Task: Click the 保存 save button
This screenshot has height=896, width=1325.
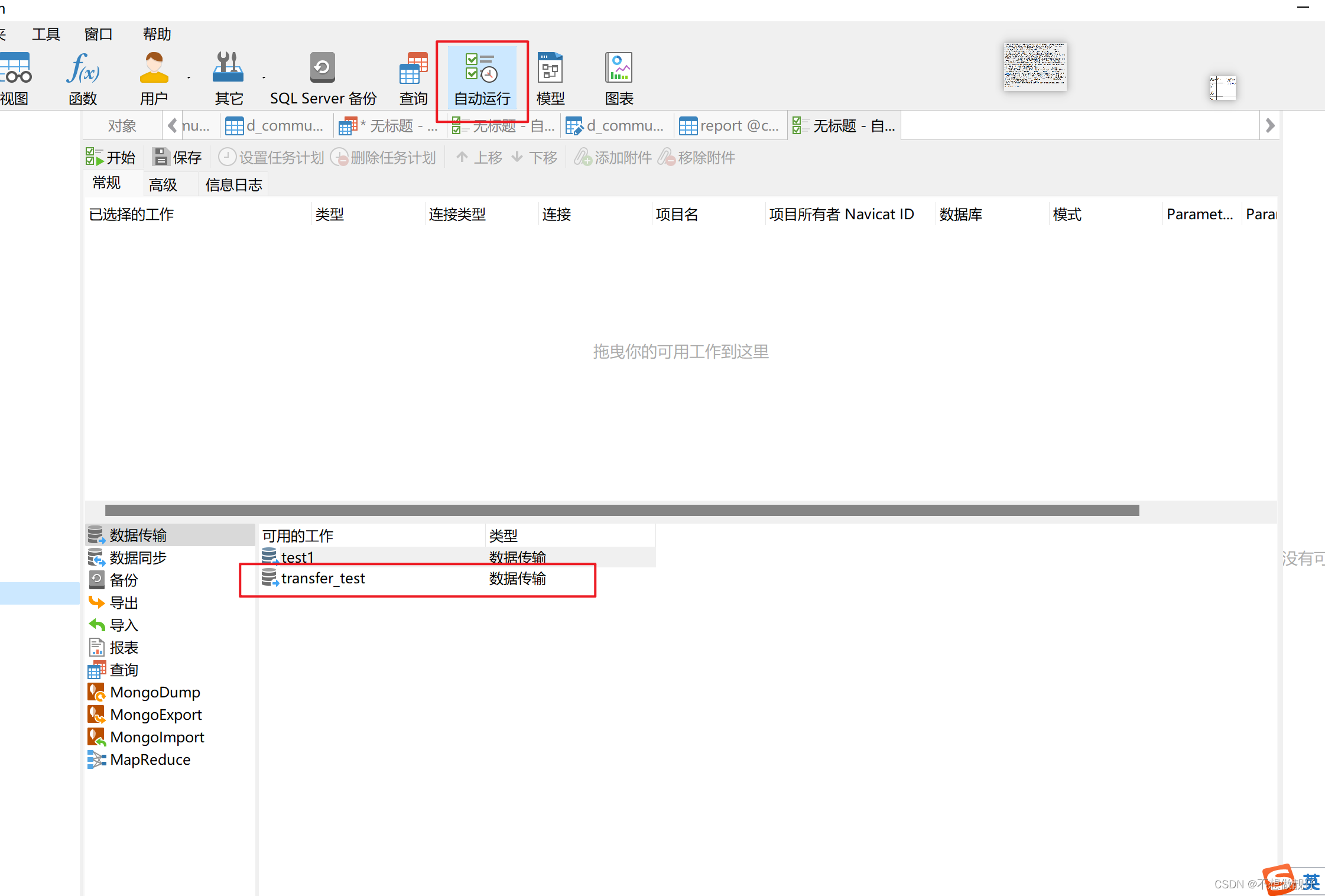Action: pos(177,157)
